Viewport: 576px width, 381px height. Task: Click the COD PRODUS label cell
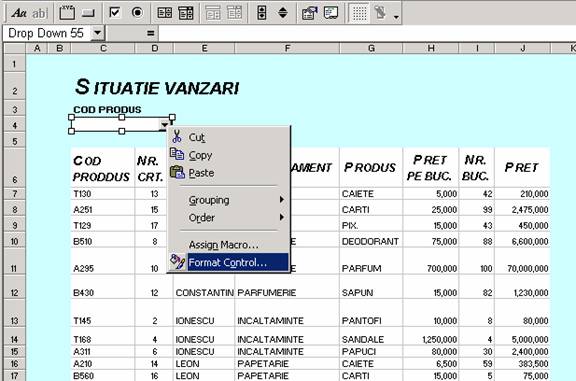[107, 109]
